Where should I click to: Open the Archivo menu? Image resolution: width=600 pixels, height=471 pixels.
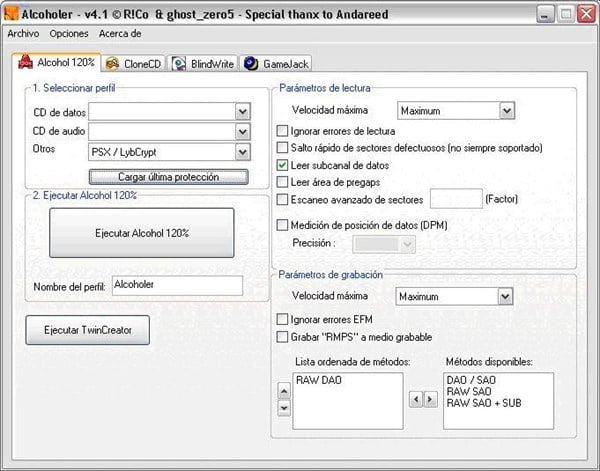point(23,34)
